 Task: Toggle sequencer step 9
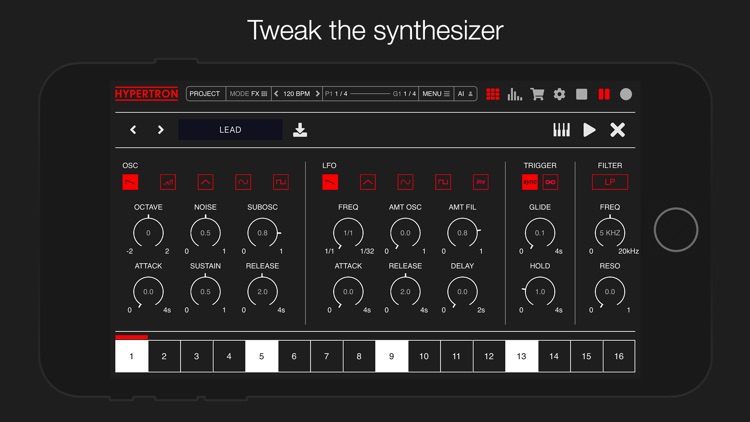392,356
